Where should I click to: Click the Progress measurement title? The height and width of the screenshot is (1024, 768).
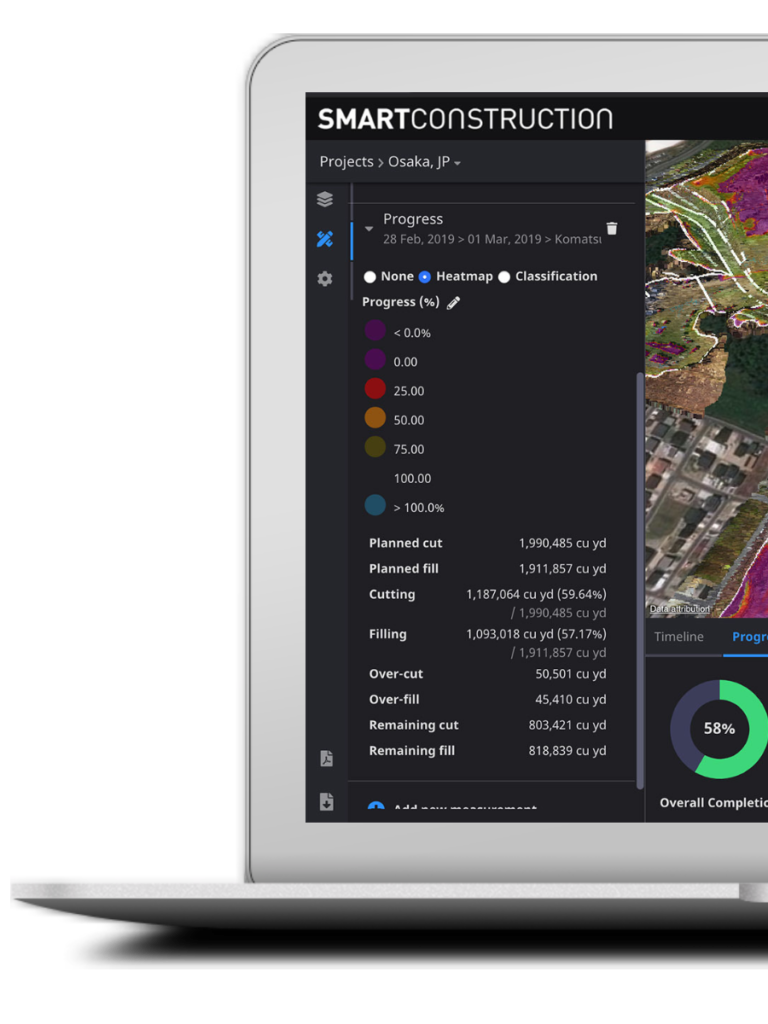tap(413, 219)
